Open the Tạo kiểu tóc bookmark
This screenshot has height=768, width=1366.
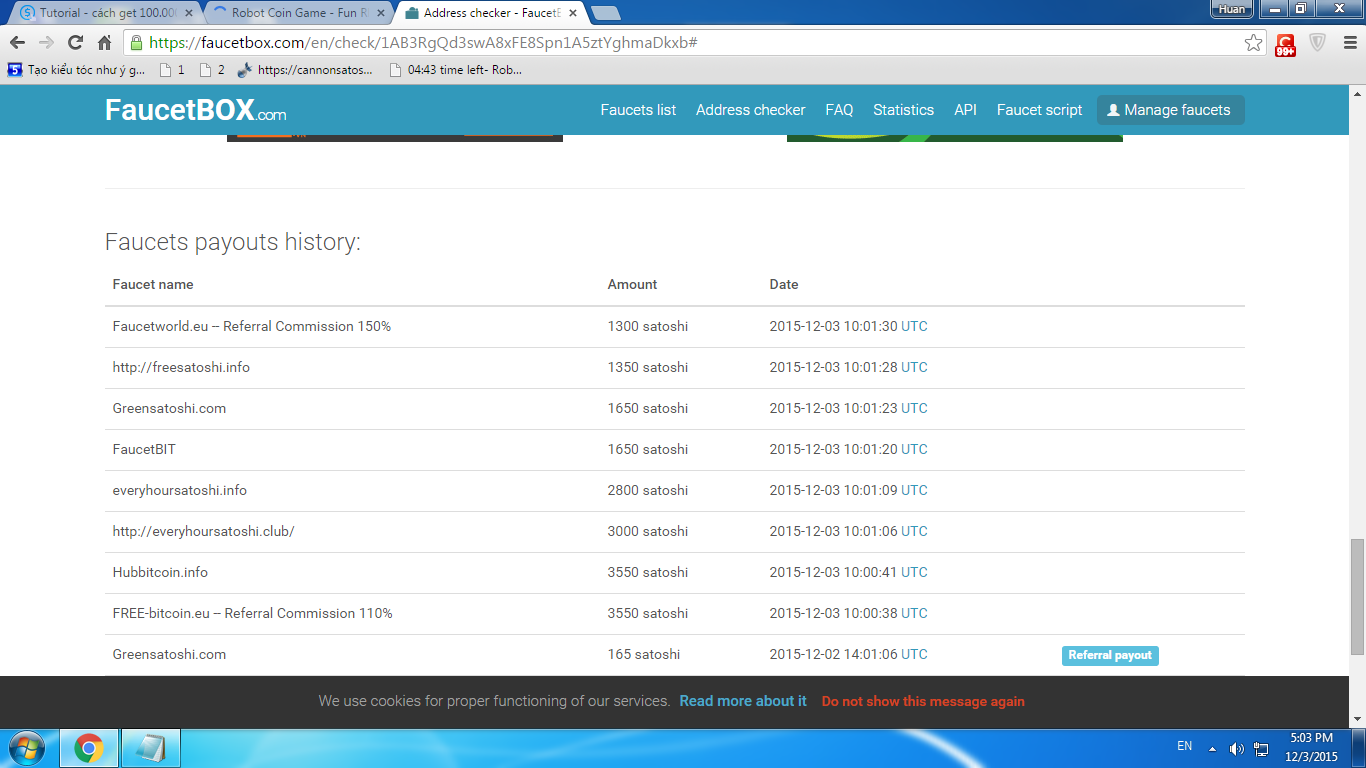point(76,70)
